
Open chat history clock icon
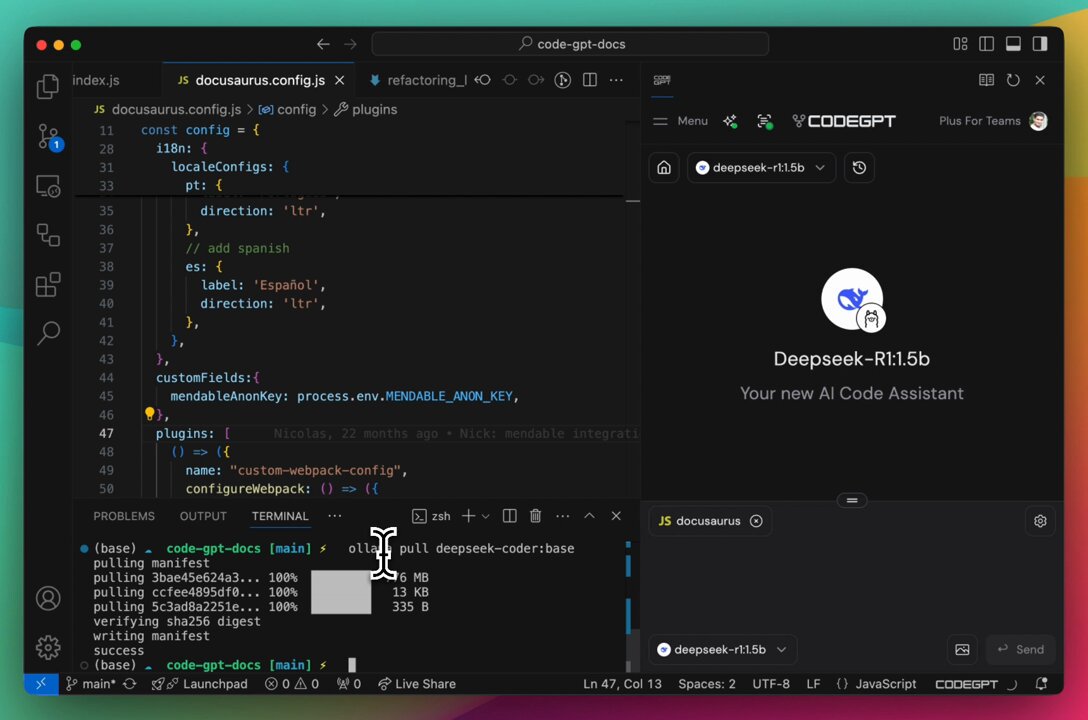pos(859,168)
